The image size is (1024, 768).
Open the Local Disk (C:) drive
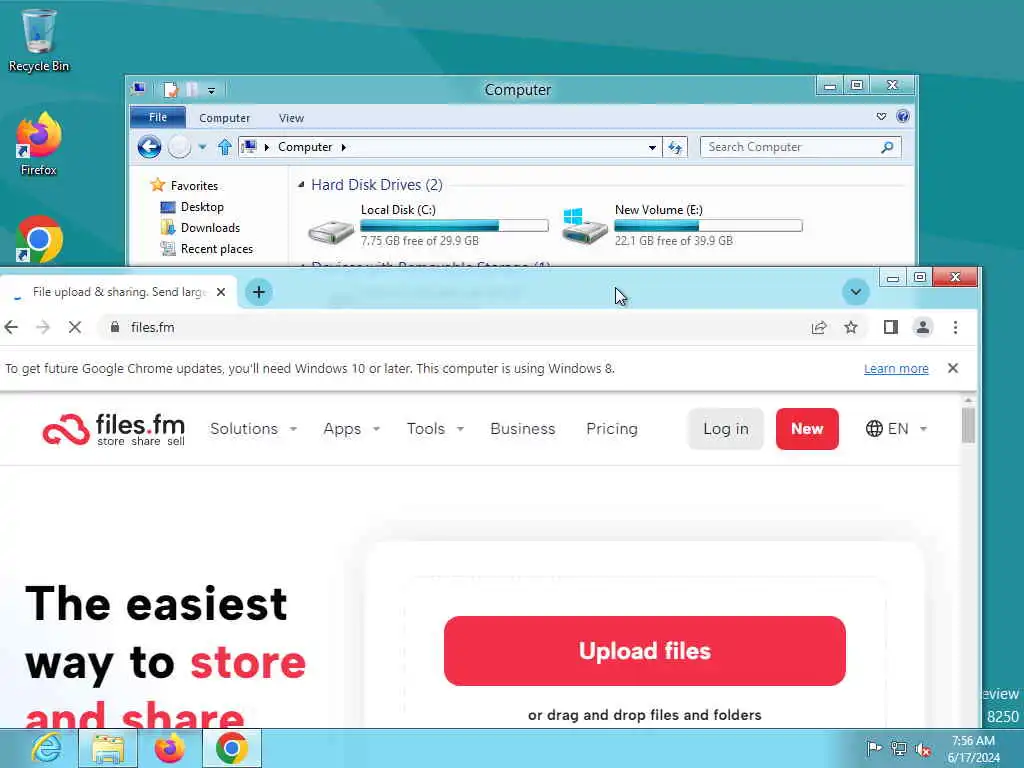428,225
